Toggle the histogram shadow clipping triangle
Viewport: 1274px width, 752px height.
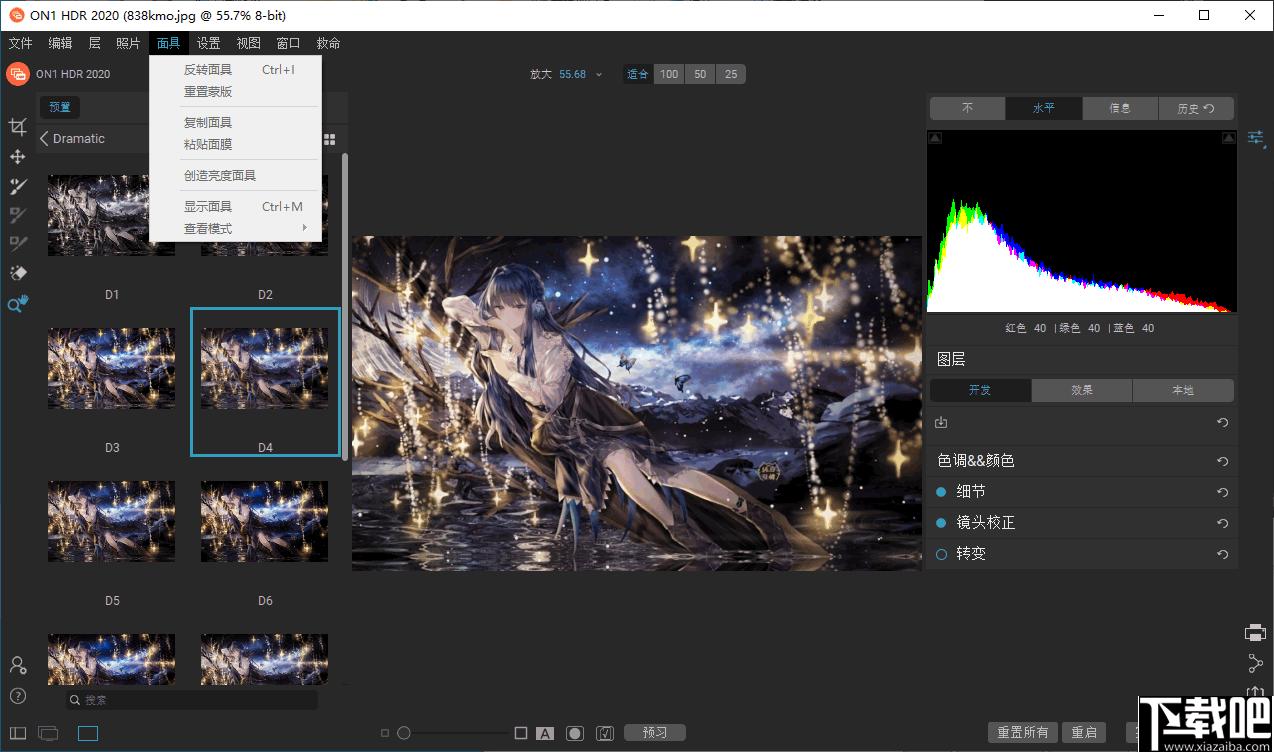pos(935,138)
